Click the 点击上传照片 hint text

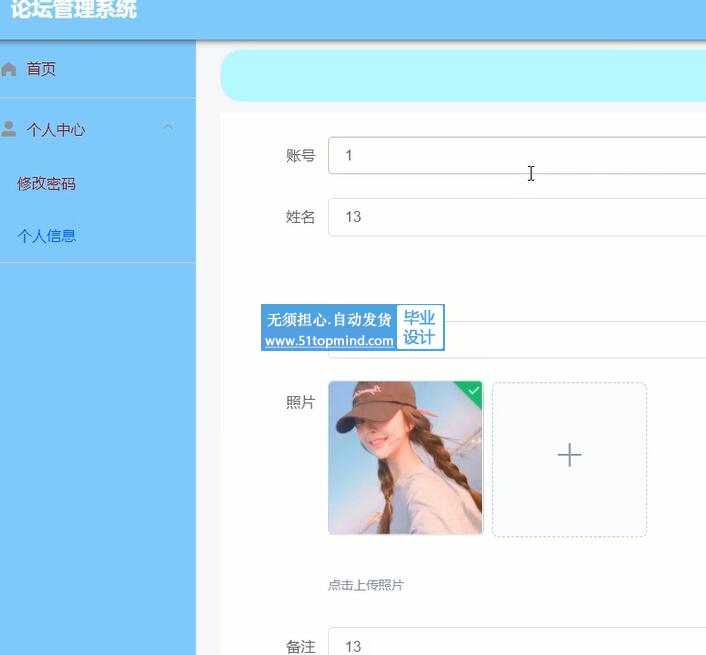tap(366, 585)
